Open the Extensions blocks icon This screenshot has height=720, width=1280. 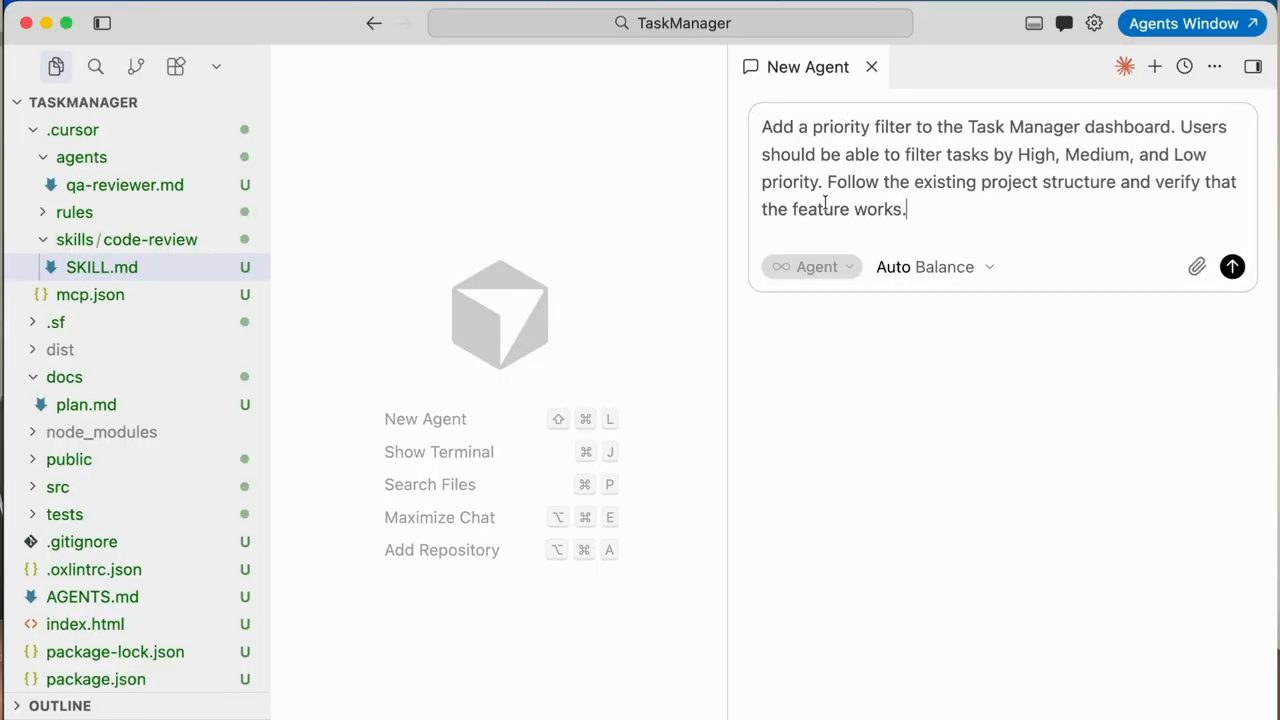tap(176, 66)
